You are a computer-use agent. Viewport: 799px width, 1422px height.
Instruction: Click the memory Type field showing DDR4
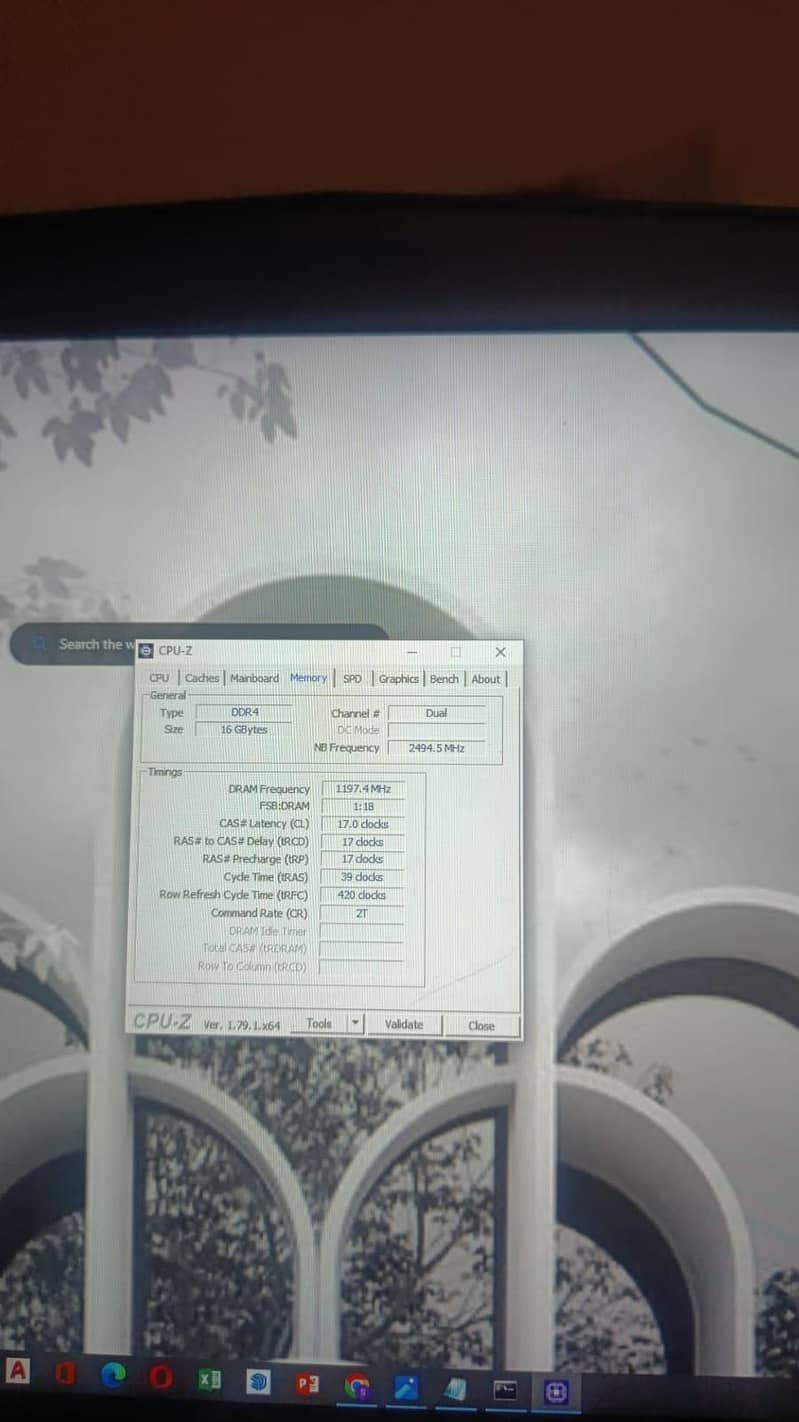tap(245, 712)
